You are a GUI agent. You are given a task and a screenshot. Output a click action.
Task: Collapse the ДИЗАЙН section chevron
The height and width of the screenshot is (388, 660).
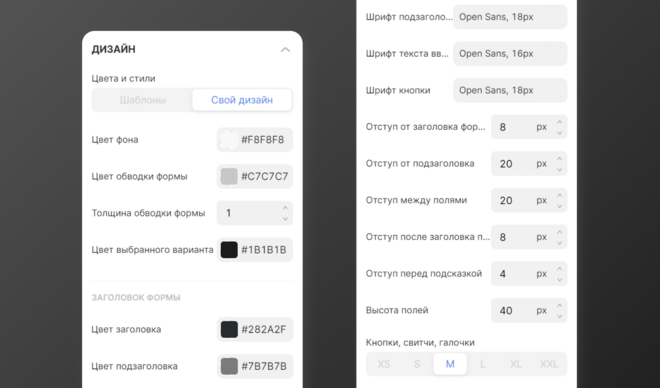pos(285,50)
